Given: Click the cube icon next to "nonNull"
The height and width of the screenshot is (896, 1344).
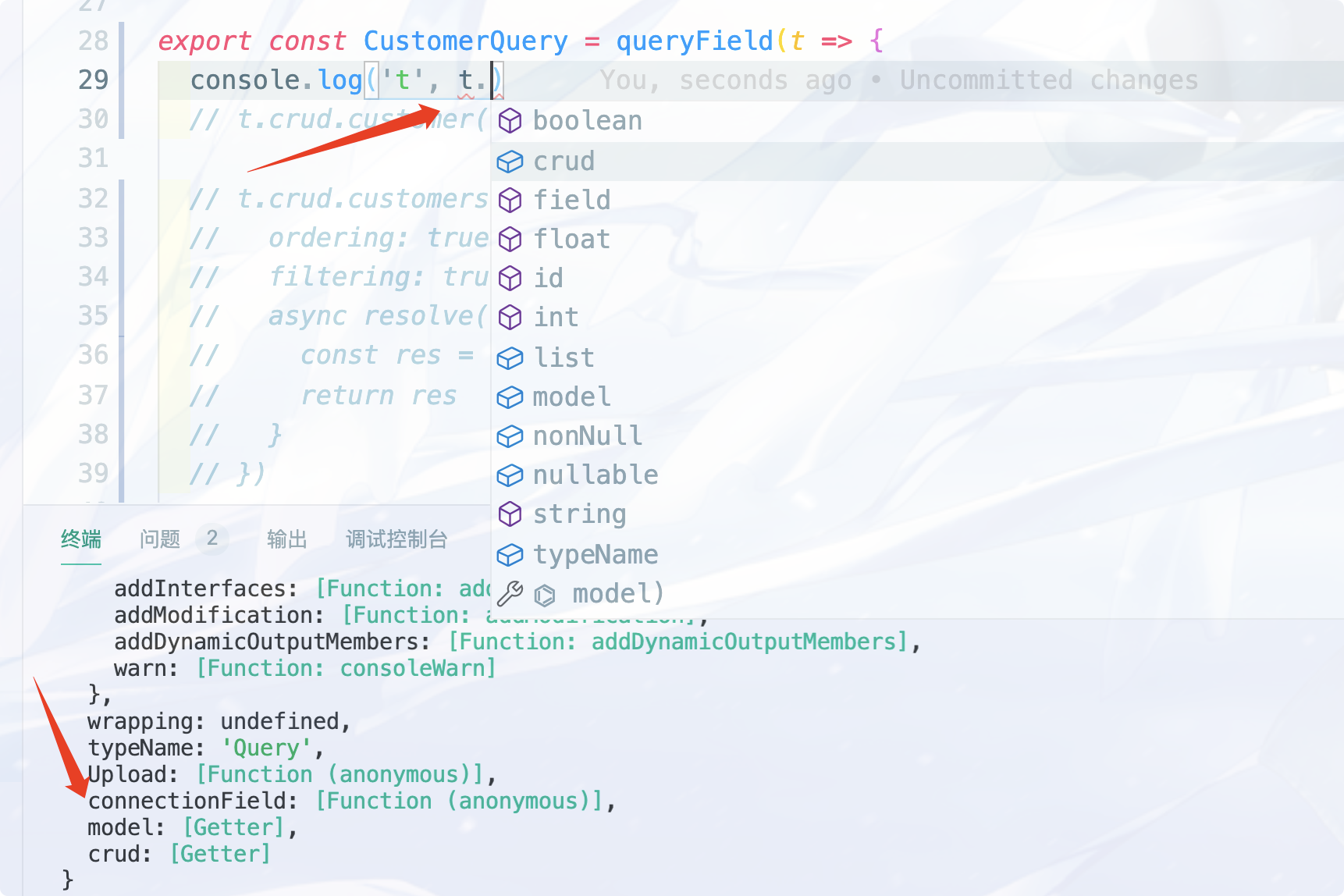Looking at the screenshot, I should (510, 436).
